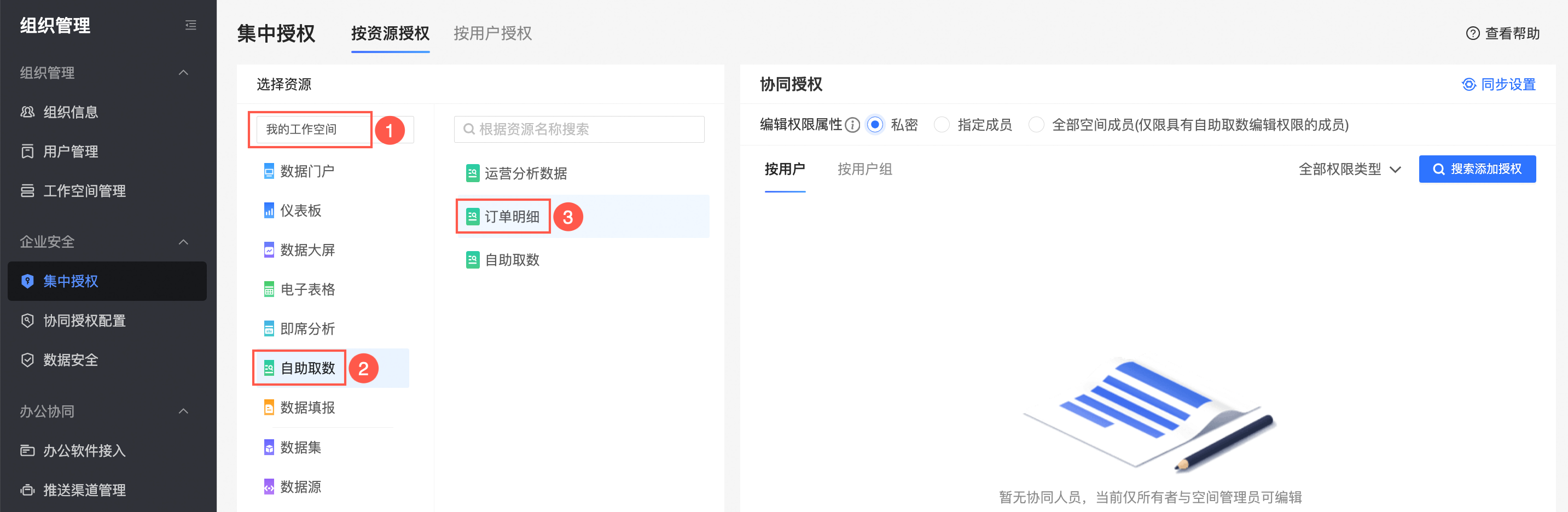Switch to the 按用户 tab
Viewport: 1568px width, 512px height.
click(x=785, y=169)
